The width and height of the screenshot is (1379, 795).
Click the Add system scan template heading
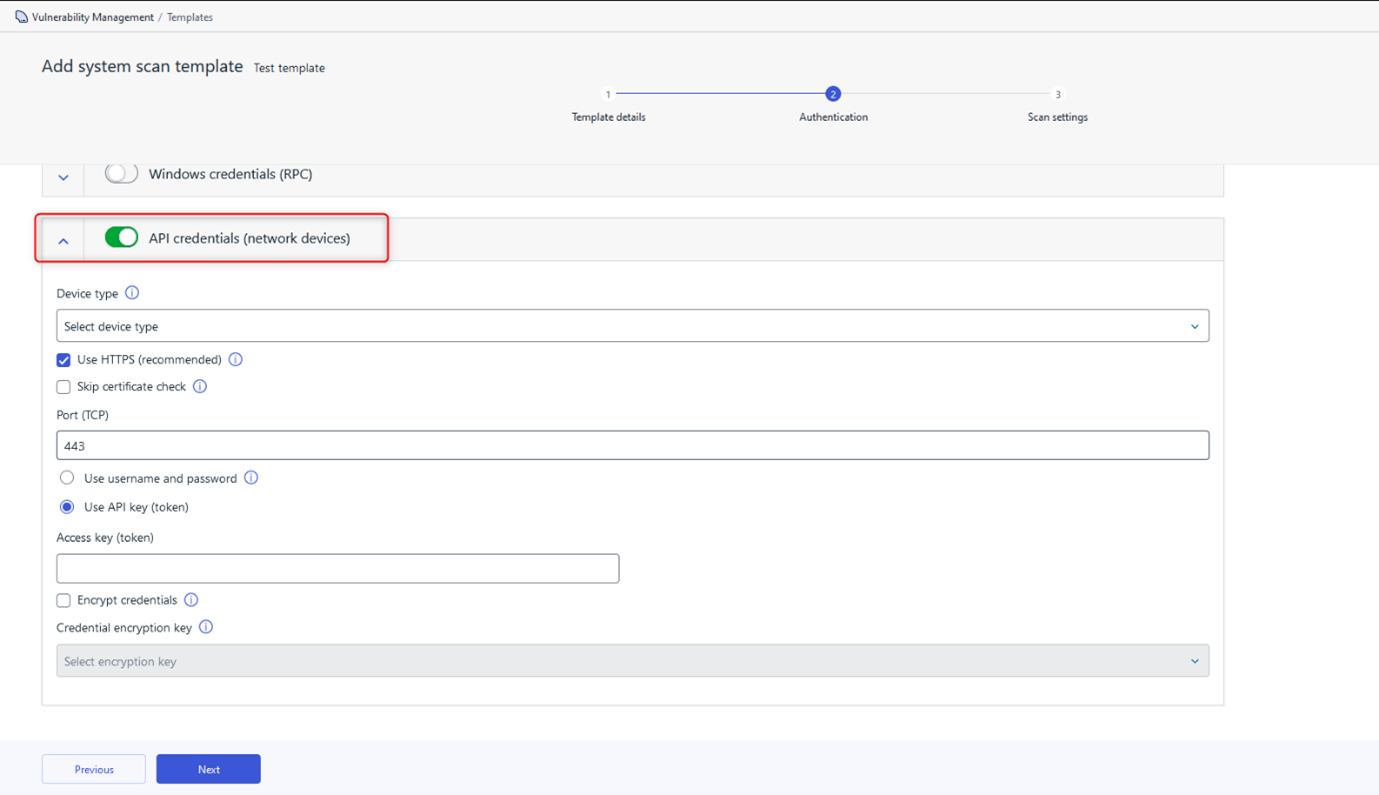pos(142,66)
